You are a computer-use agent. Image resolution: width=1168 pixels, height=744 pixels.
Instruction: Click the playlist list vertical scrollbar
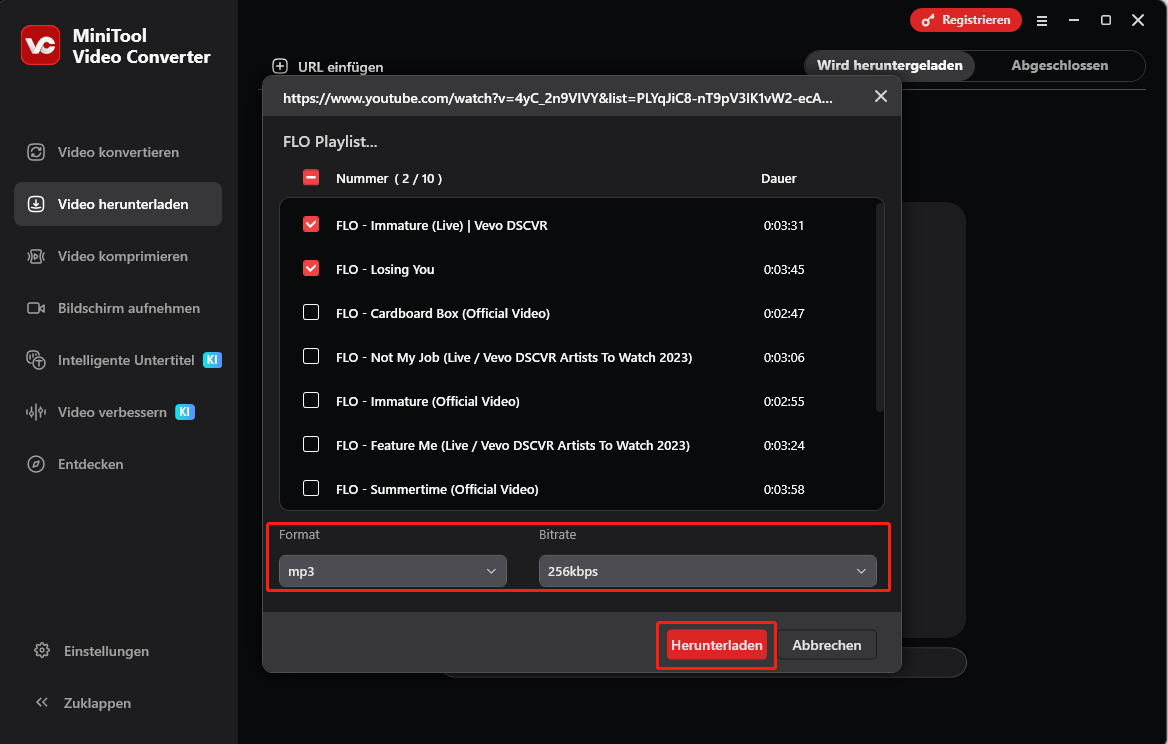880,307
